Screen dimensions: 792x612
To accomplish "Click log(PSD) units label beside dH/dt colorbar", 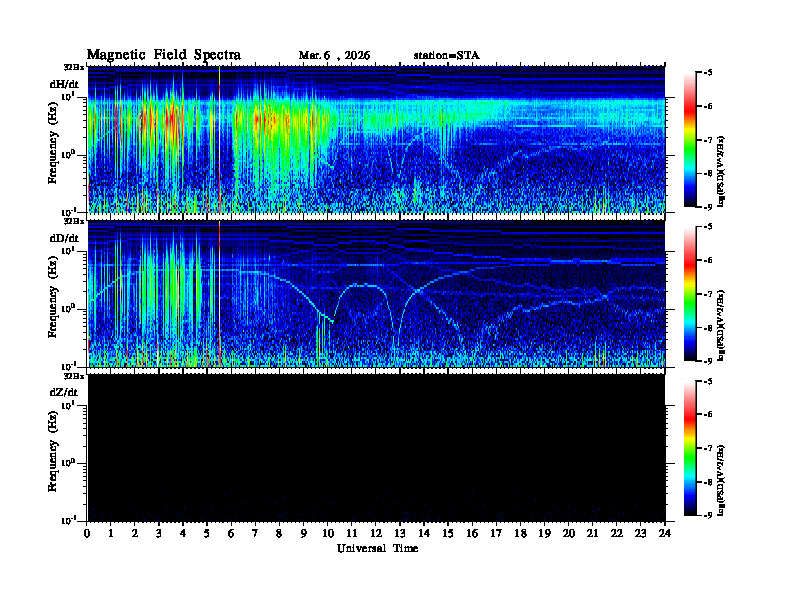I will [722, 172].
